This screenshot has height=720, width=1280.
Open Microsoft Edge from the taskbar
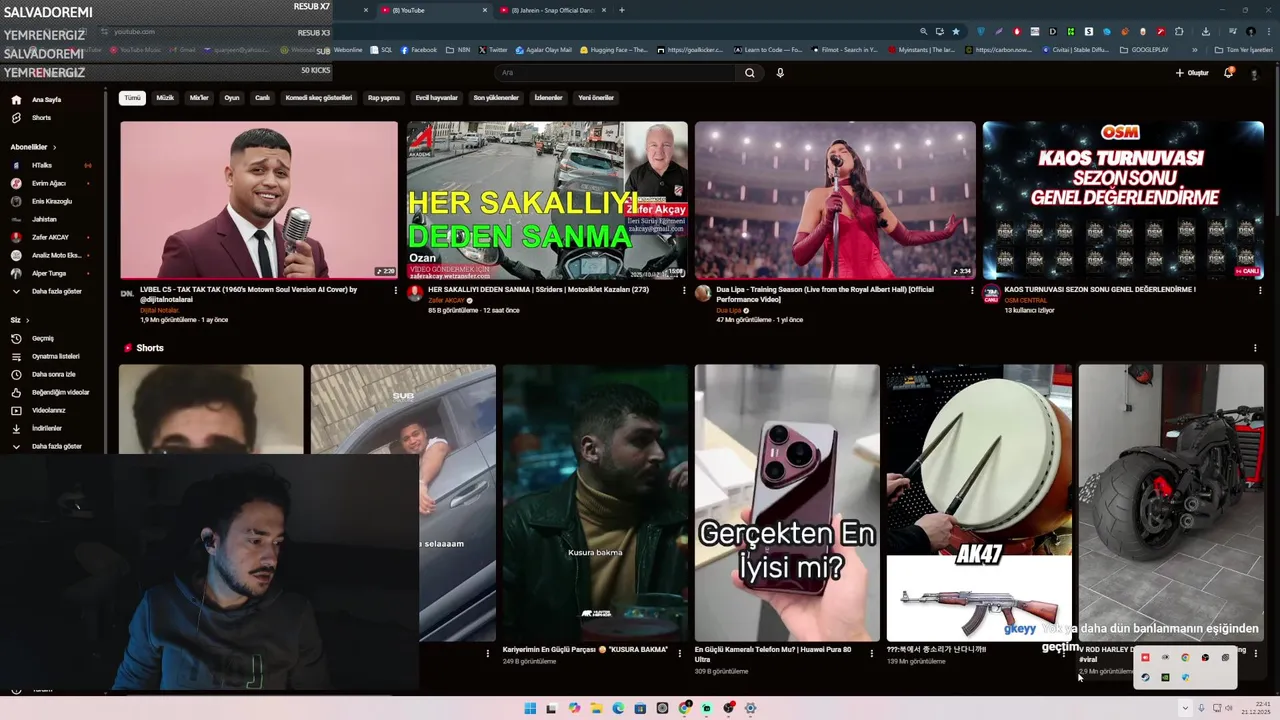point(618,708)
